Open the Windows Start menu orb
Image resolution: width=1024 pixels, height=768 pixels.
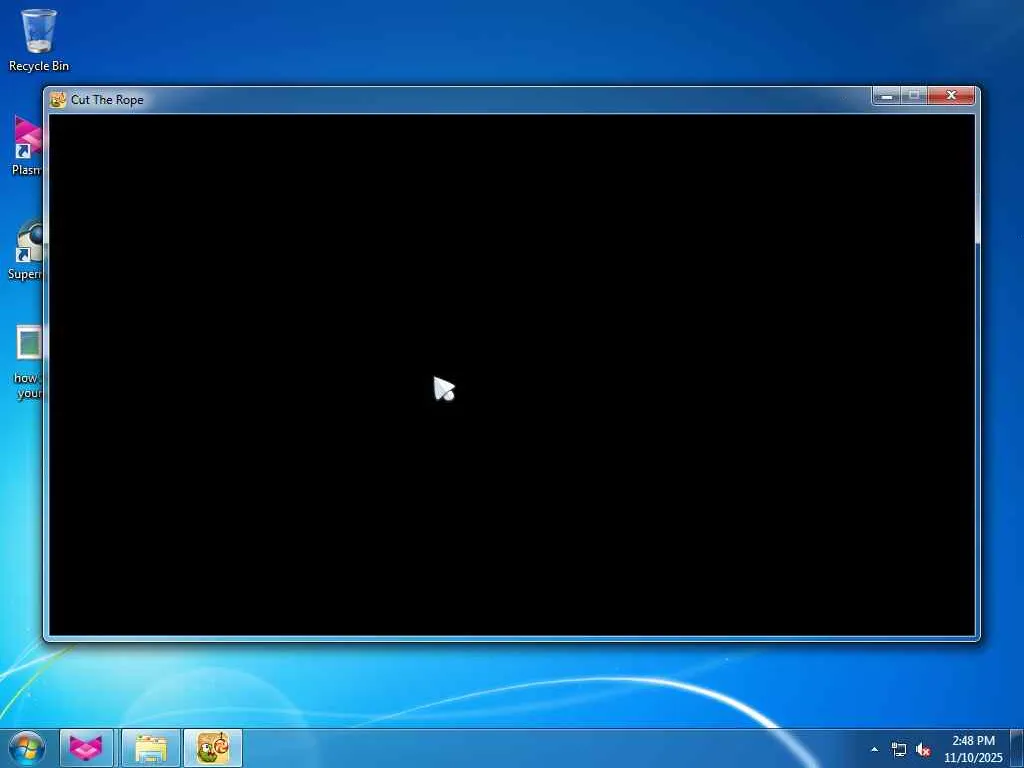point(27,748)
